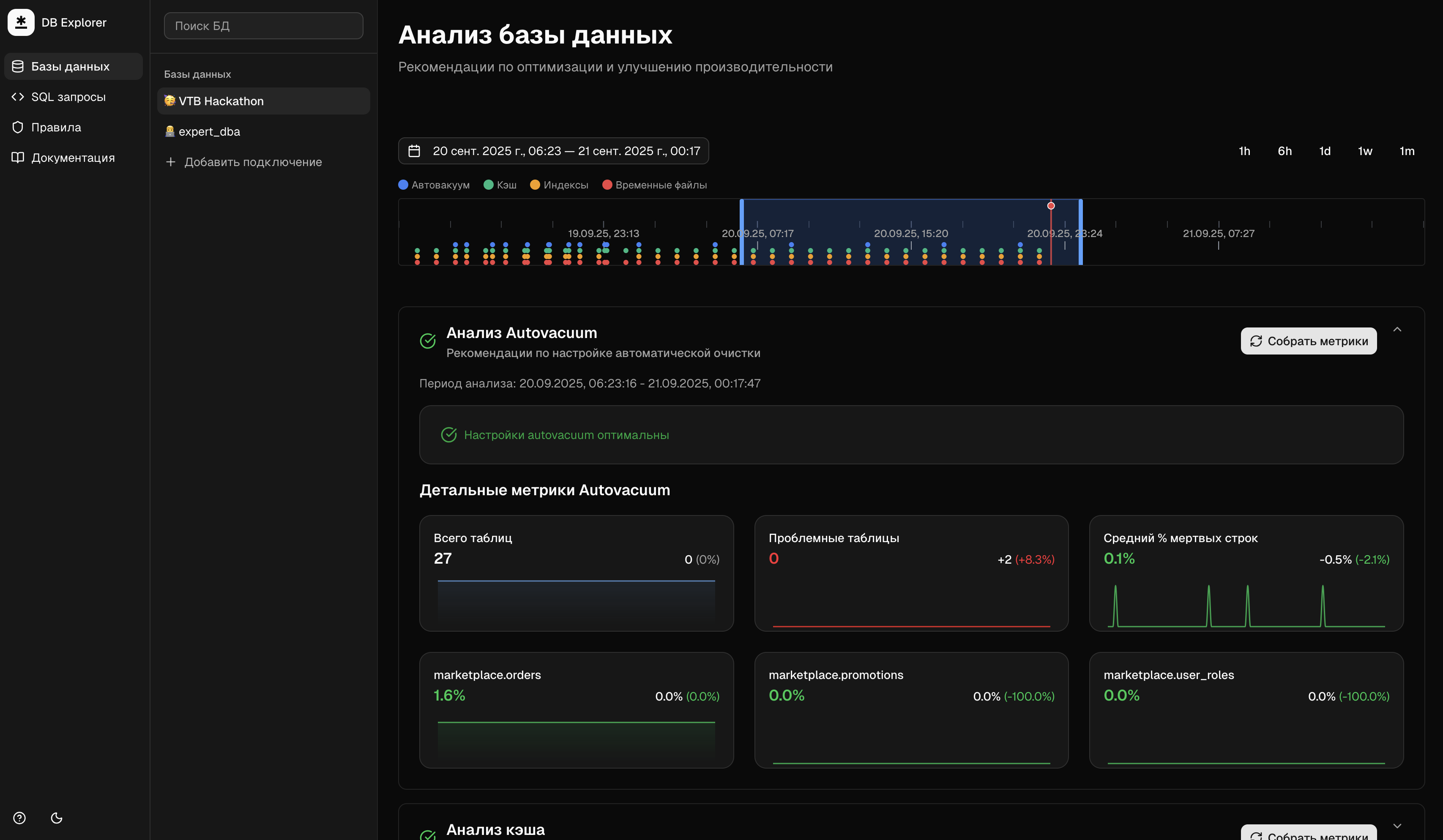The image size is (1443, 840).
Task: Open Базы данных in the sidebar
Action: pos(70,66)
